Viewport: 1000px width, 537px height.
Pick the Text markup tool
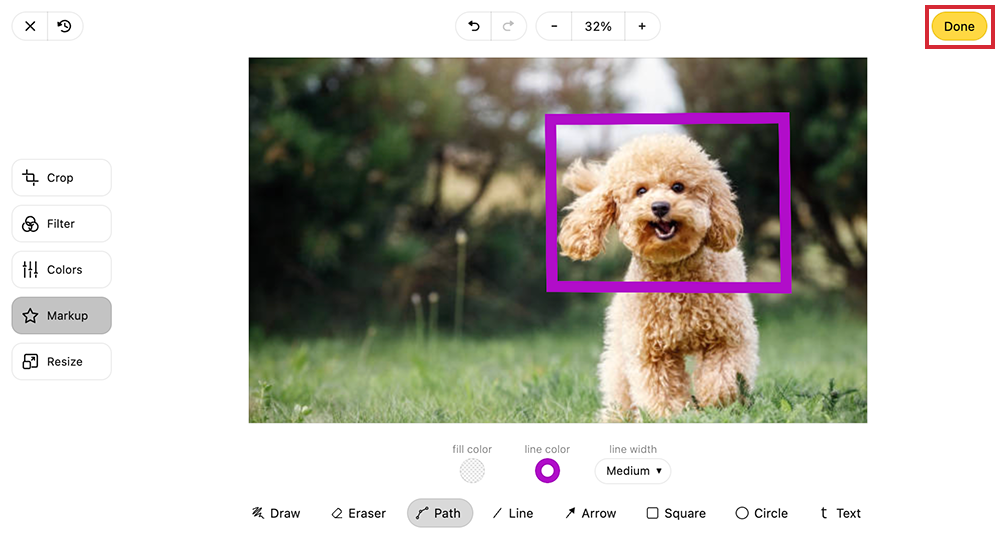(x=839, y=513)
